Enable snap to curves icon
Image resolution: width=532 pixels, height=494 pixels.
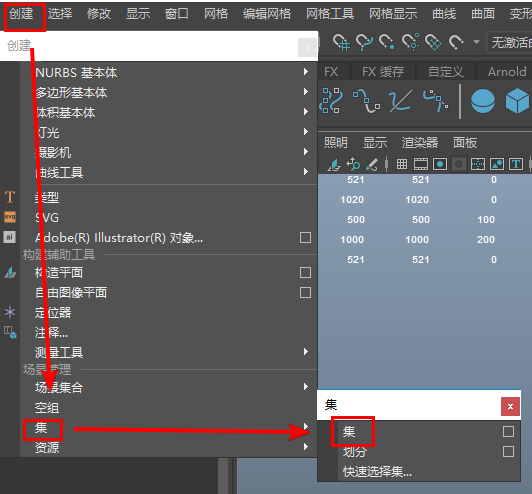(364, 42)
